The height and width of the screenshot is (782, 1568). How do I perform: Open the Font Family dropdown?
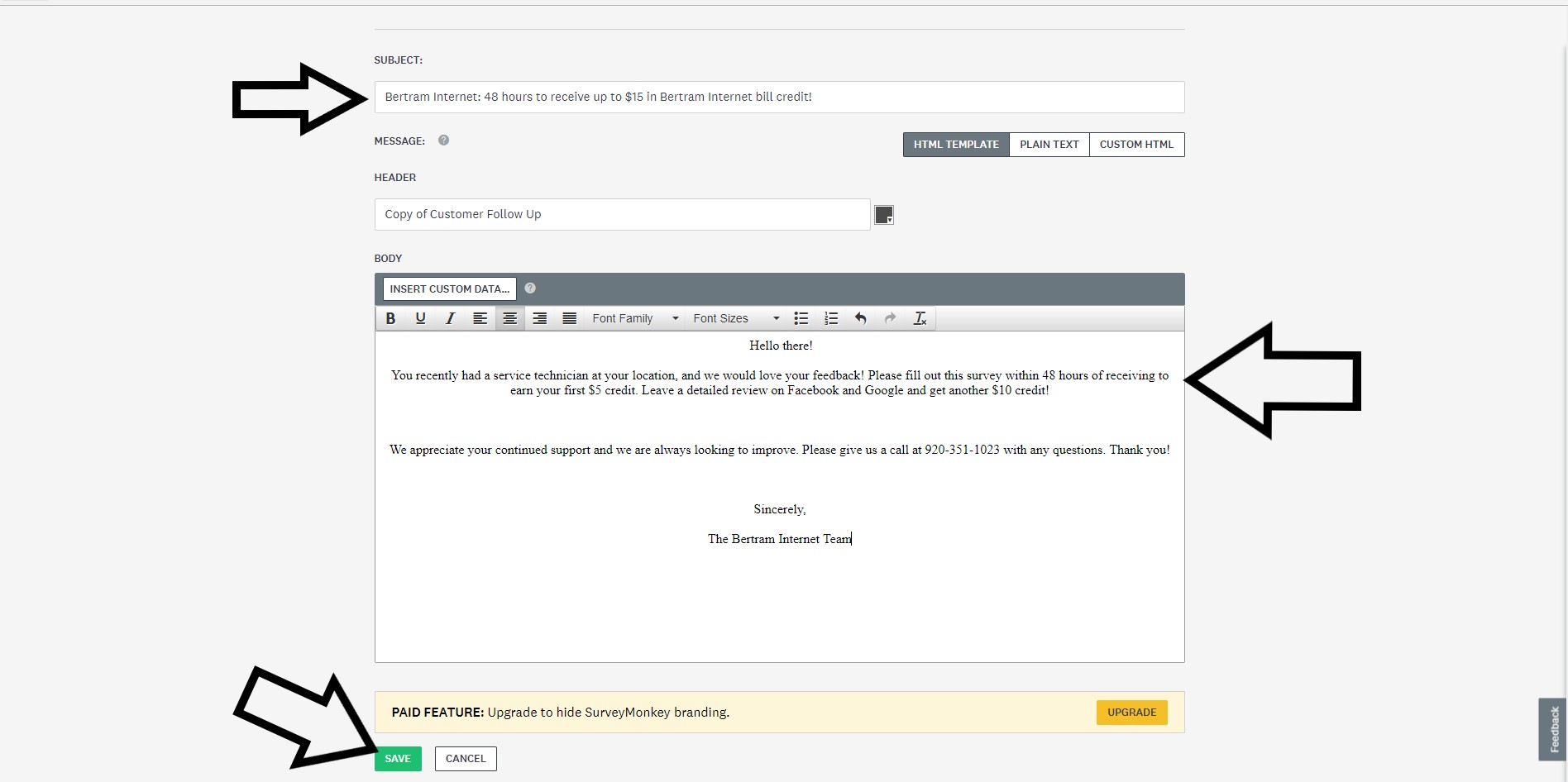(x=634, y=318)
